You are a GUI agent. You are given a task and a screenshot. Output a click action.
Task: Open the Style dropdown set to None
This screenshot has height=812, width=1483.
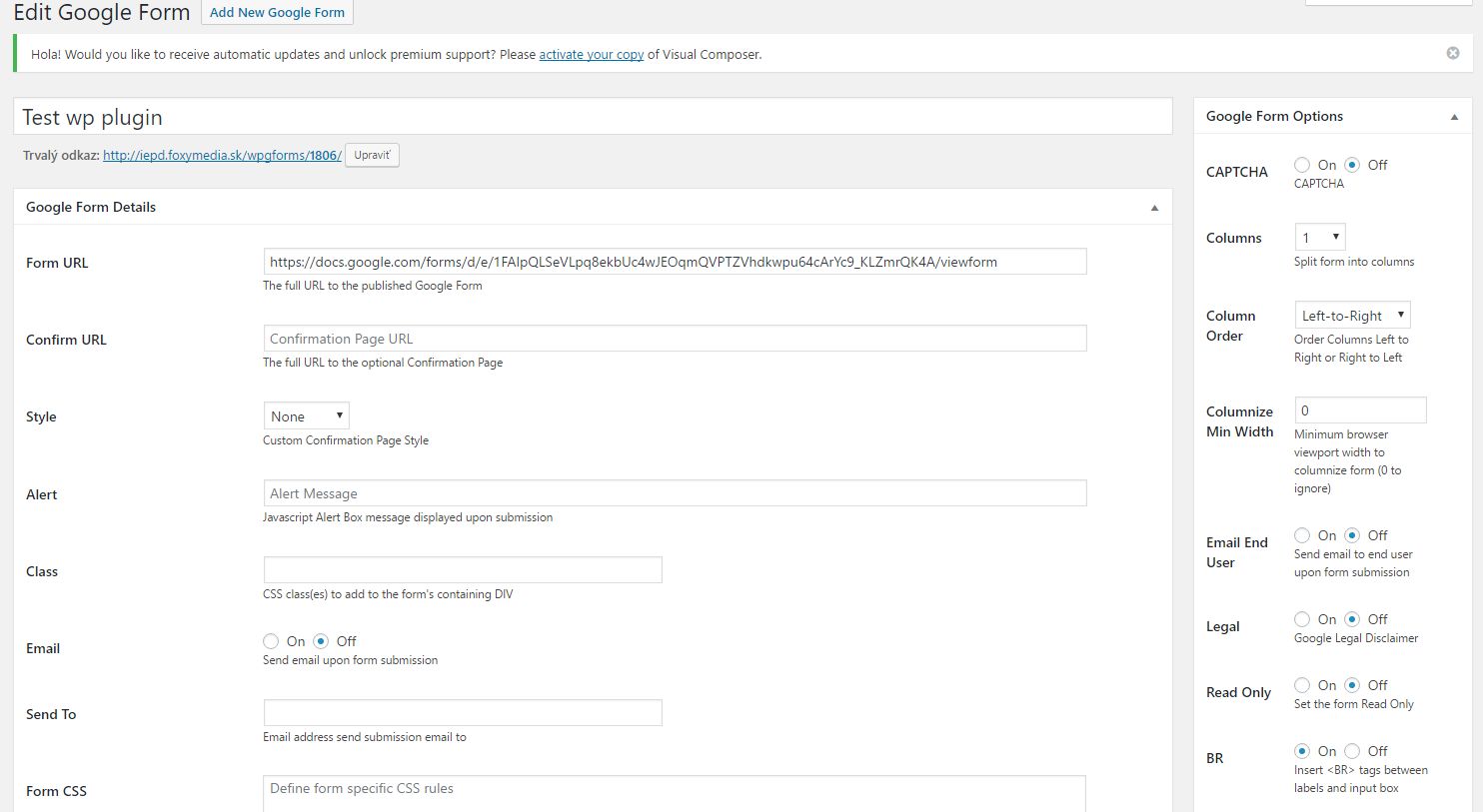[x=306, y=416]
